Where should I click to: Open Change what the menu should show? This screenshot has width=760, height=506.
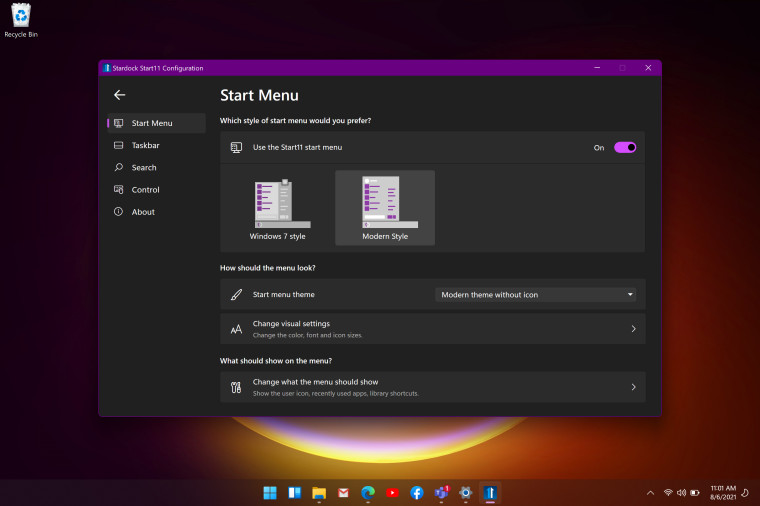pyautogui.click(x=432, y=387)
